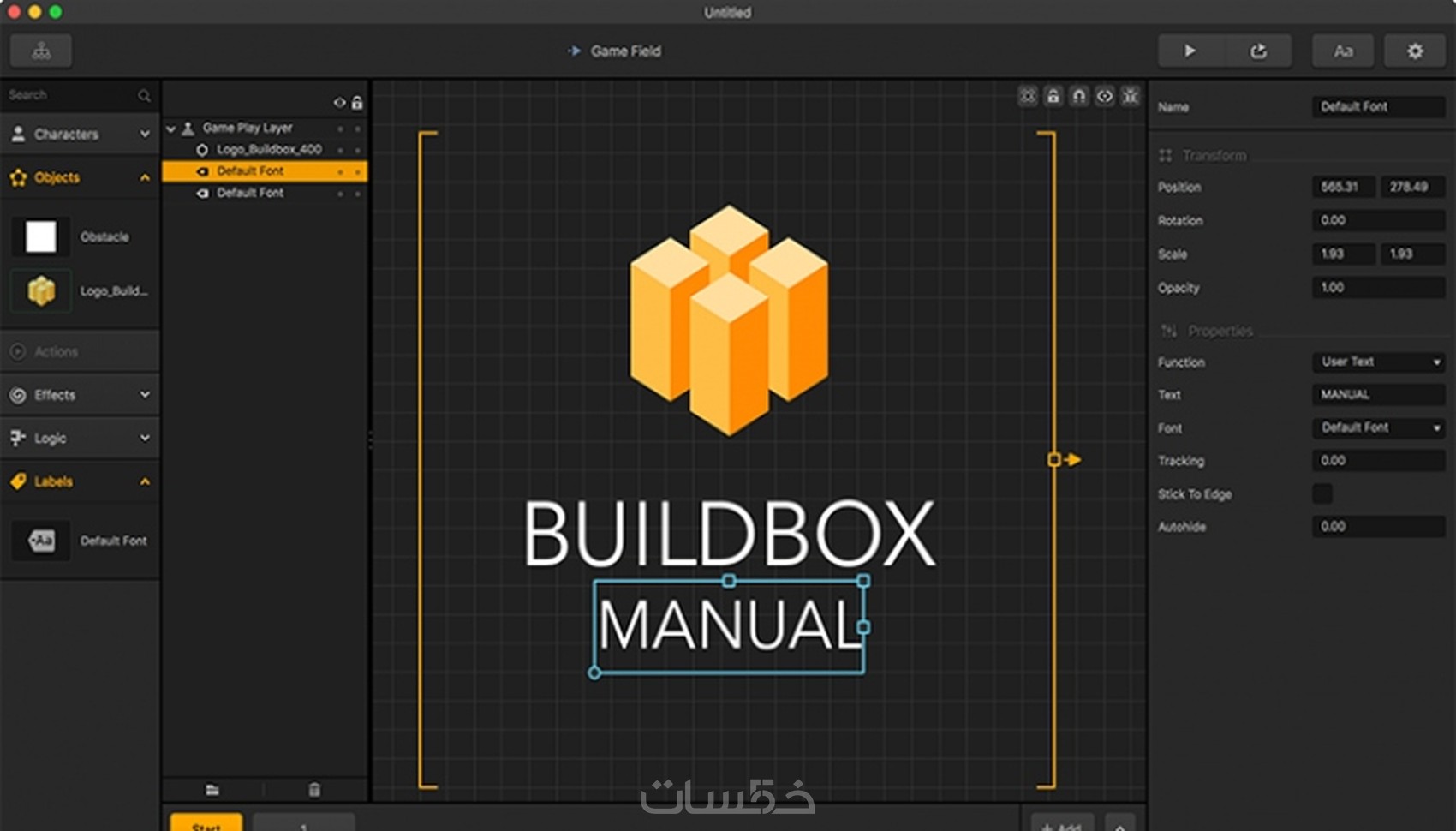This screenshot has height=831, width=1456.
Task: Toggle the magnet snapping icon
Action: click(1079, 96)
